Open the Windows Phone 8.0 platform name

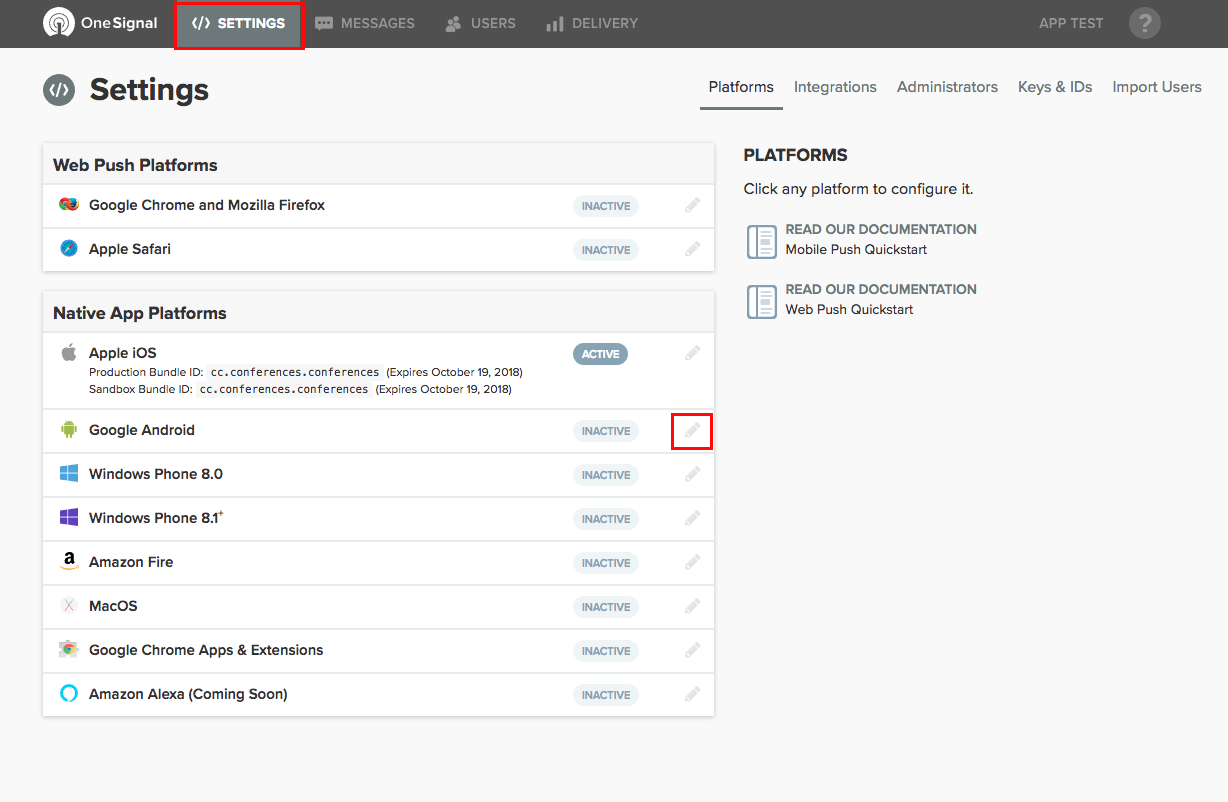[156, 474]
